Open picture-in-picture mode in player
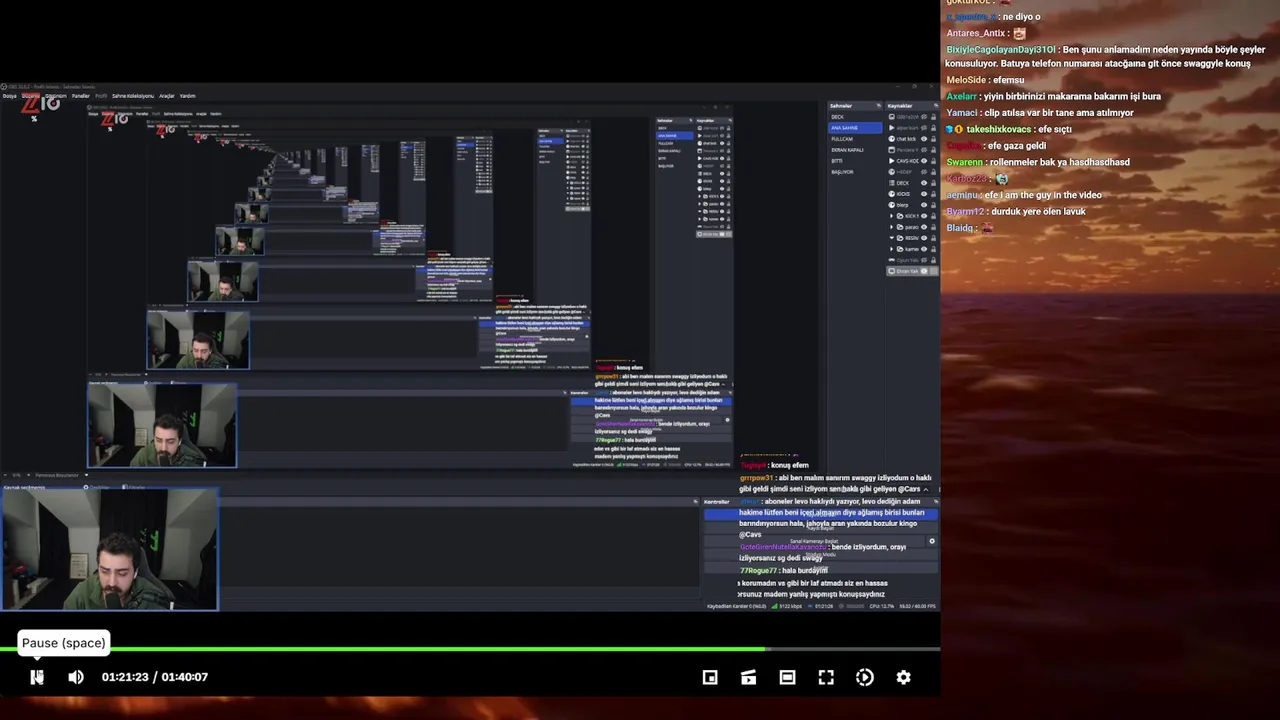The image size is (1280, 720). coord(710,677)
